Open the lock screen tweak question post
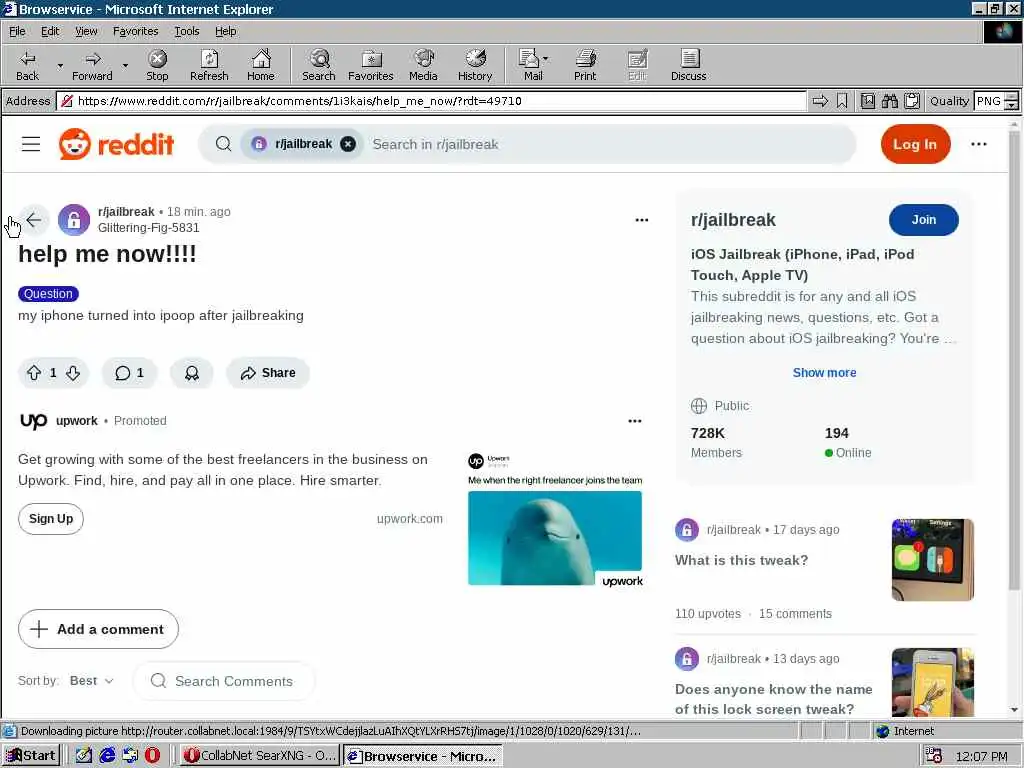The width and height of the screenshot is (1024, 768). 774,699
